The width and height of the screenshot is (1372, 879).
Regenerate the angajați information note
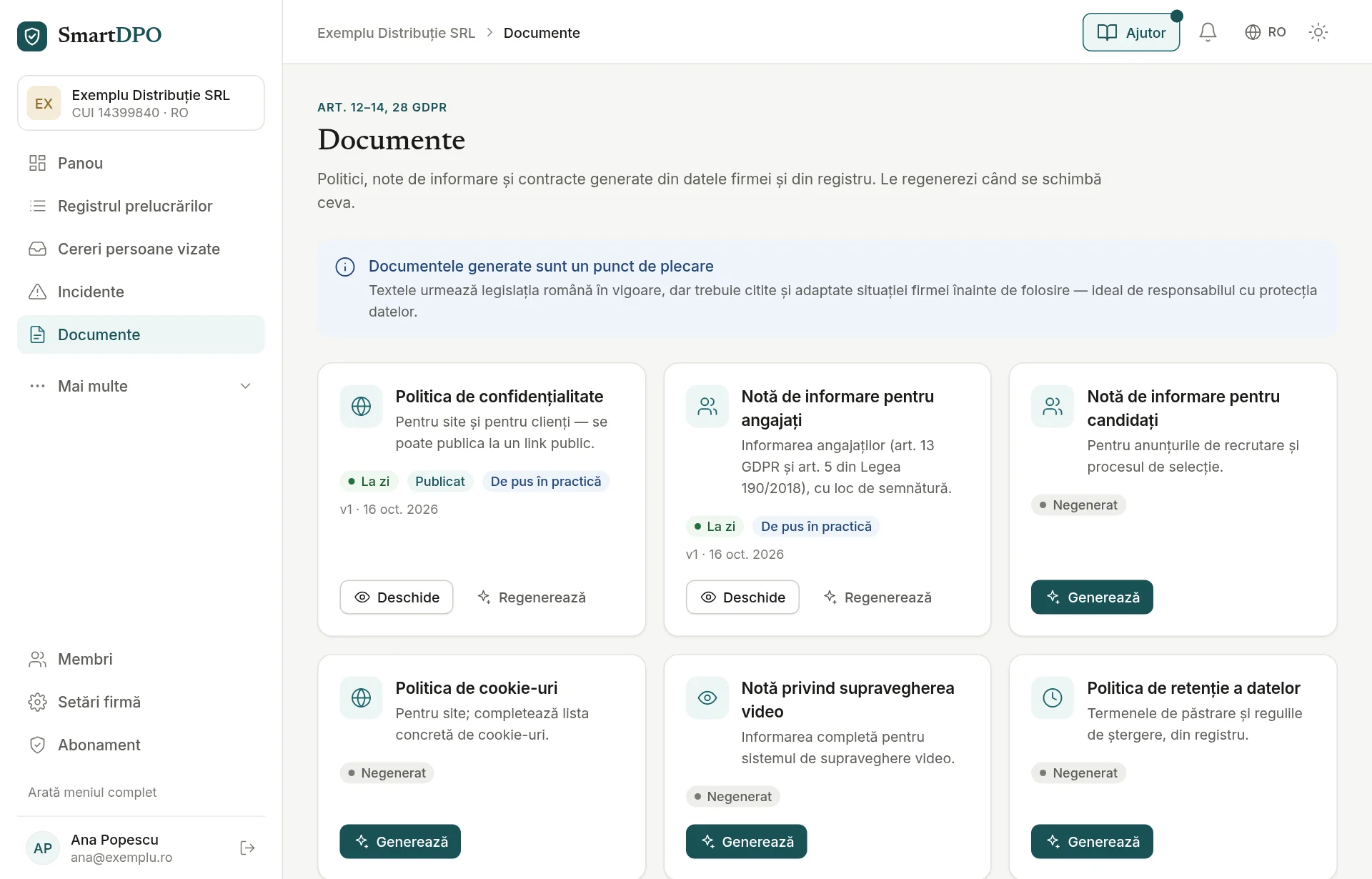click(x=878, y=597)
